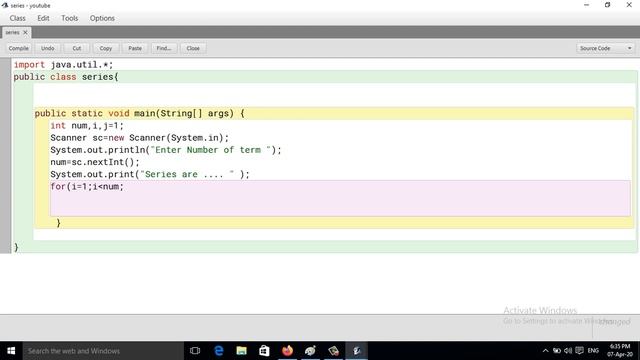Click the Search the web and Windows box
640x360 pixels.
coord(103,351)
